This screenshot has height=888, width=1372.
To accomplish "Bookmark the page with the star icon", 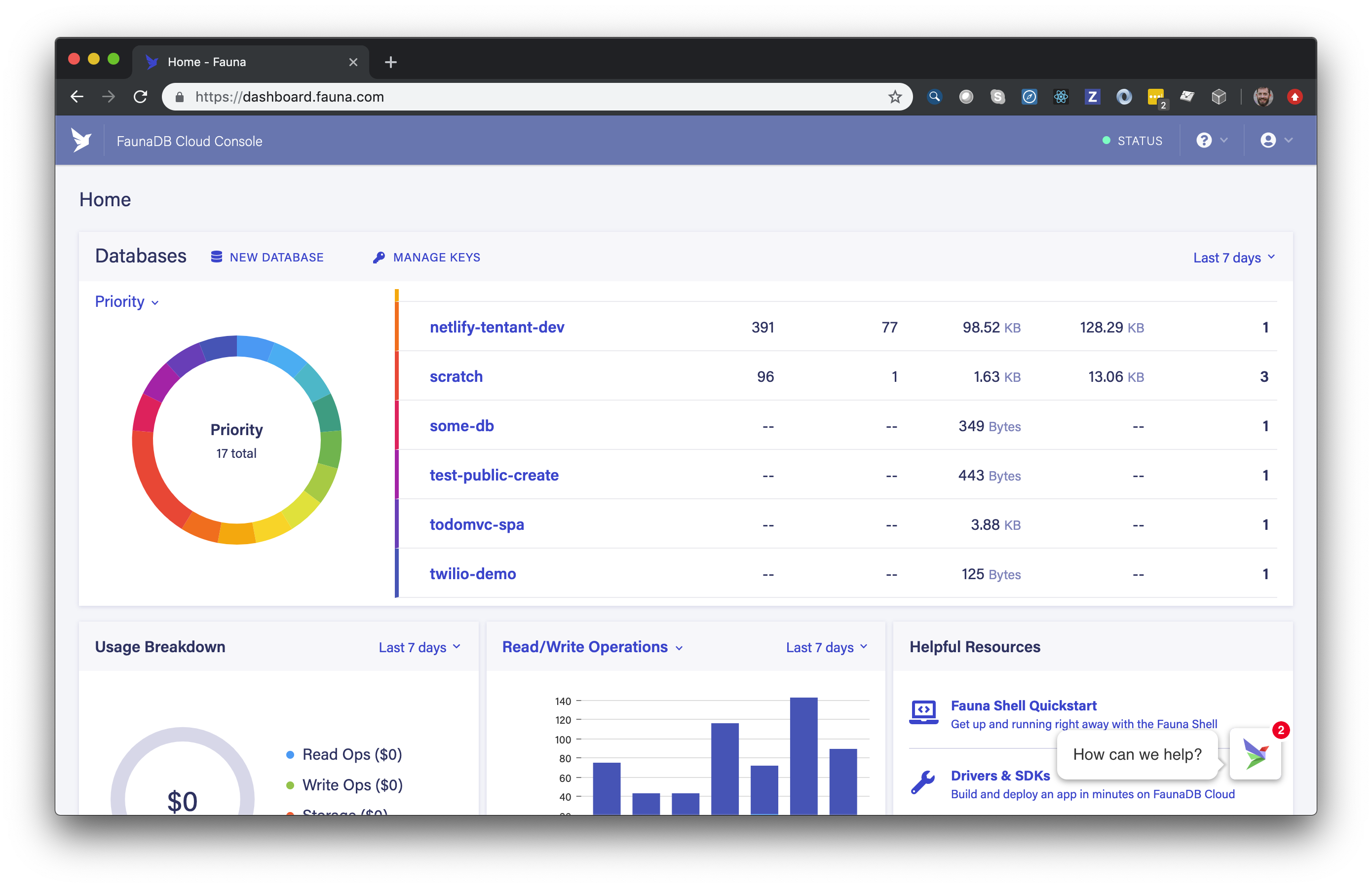I will (x=895, y=97).
